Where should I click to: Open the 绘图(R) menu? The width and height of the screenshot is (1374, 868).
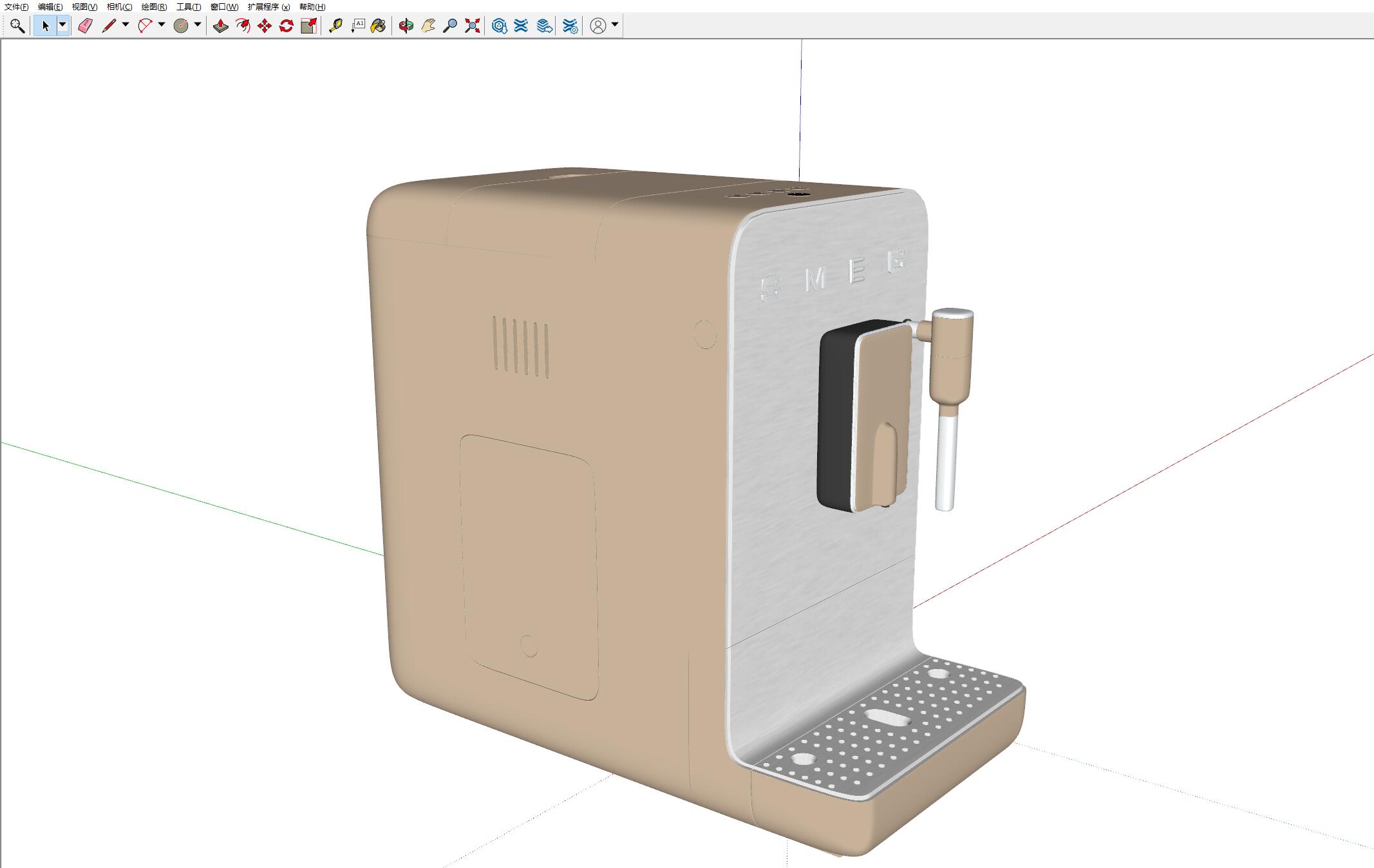coord(154,7)
